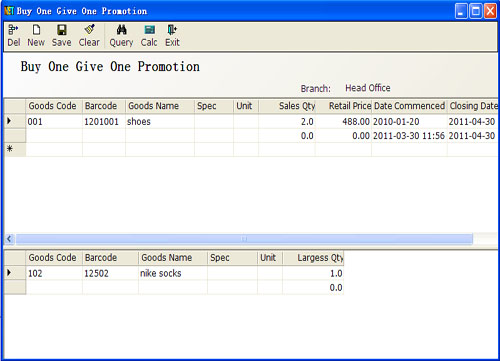The image size is (500, 361).
Task: Select barcode cell 1201001
Action: coord(104,122)
